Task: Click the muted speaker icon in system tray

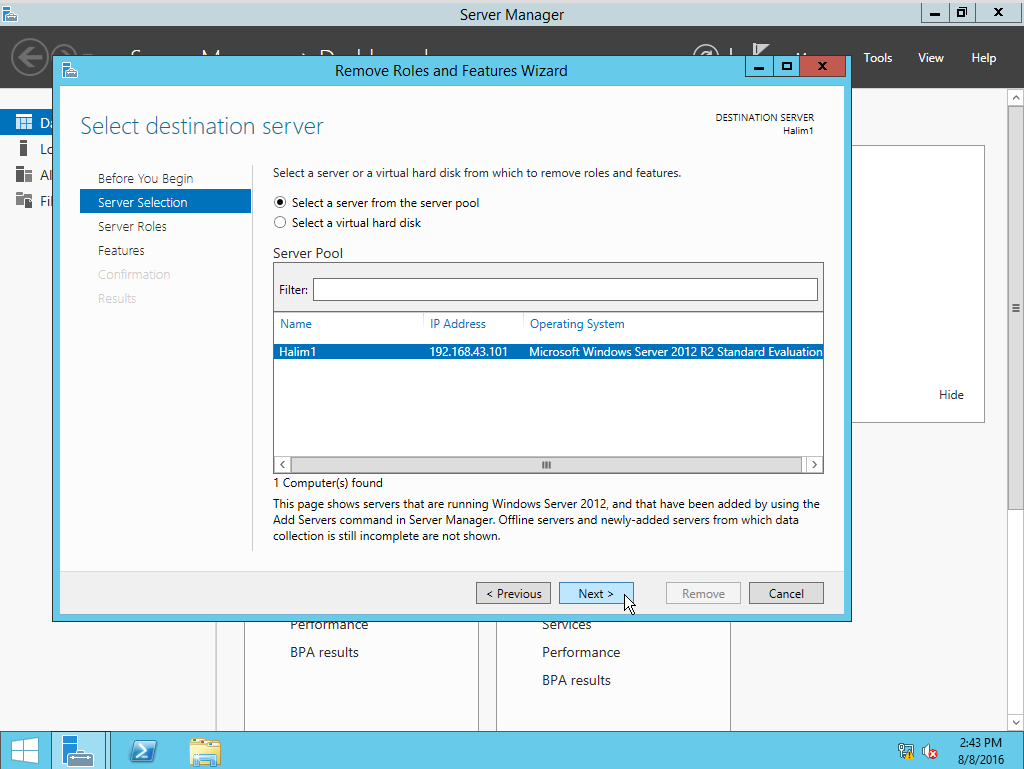Action: [930, 750]
